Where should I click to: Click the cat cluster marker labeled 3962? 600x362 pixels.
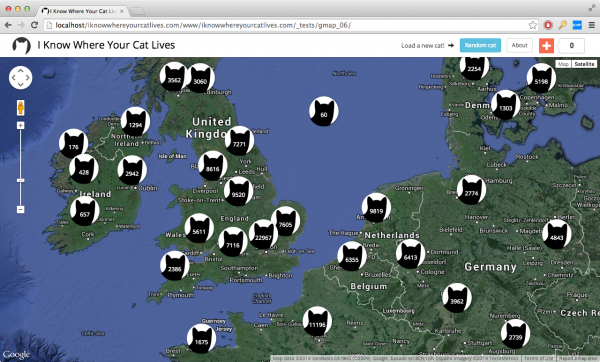coord(457,298)
